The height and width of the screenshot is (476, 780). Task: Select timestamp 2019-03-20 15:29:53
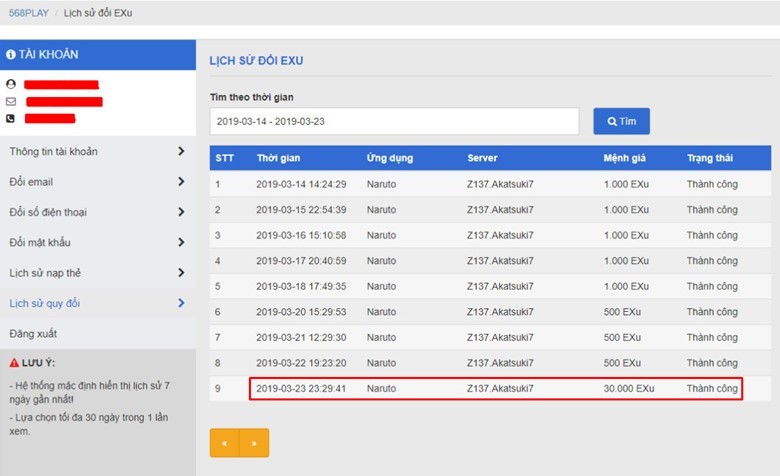[301, 312]
